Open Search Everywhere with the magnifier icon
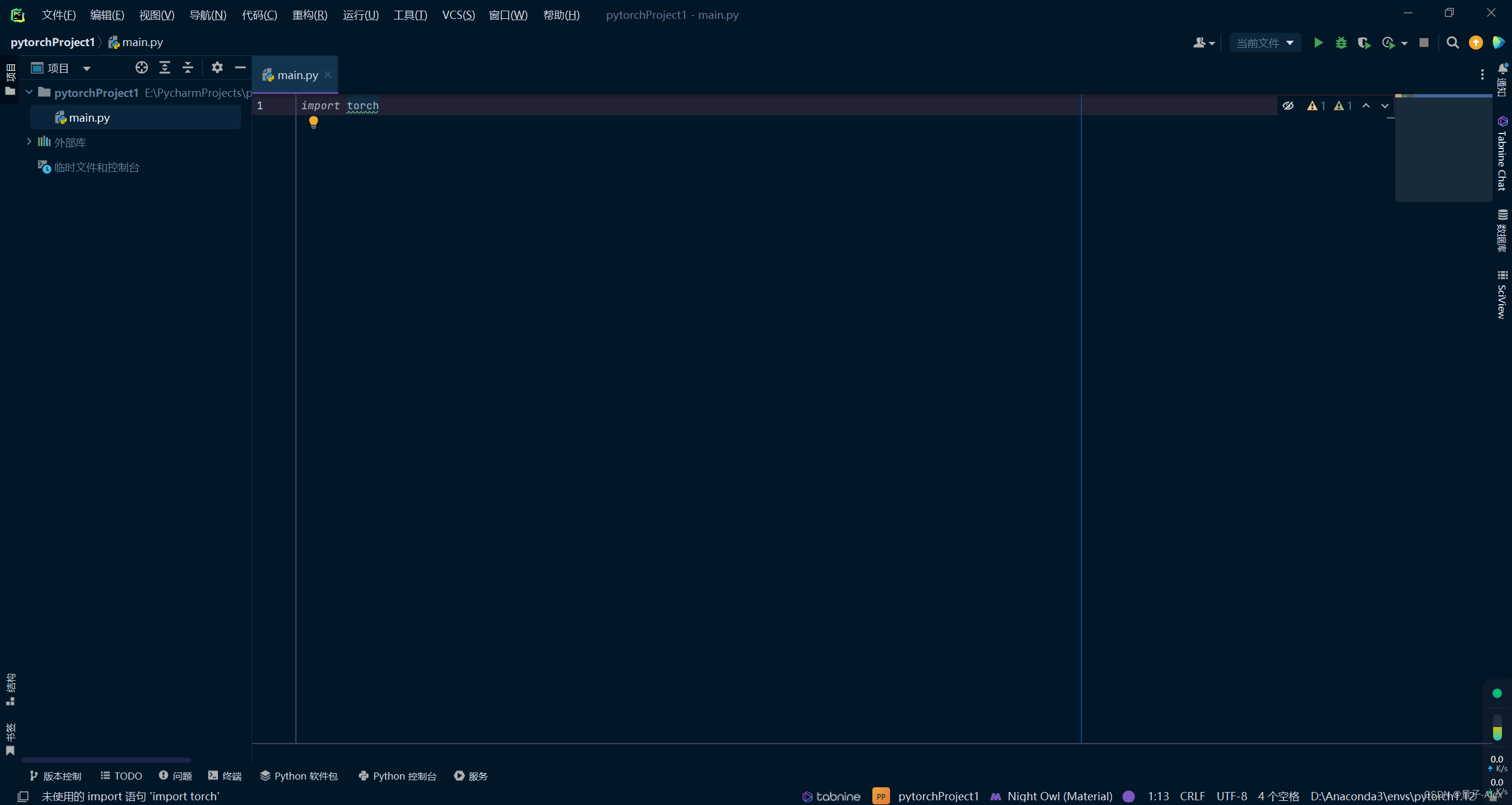 1453,43
